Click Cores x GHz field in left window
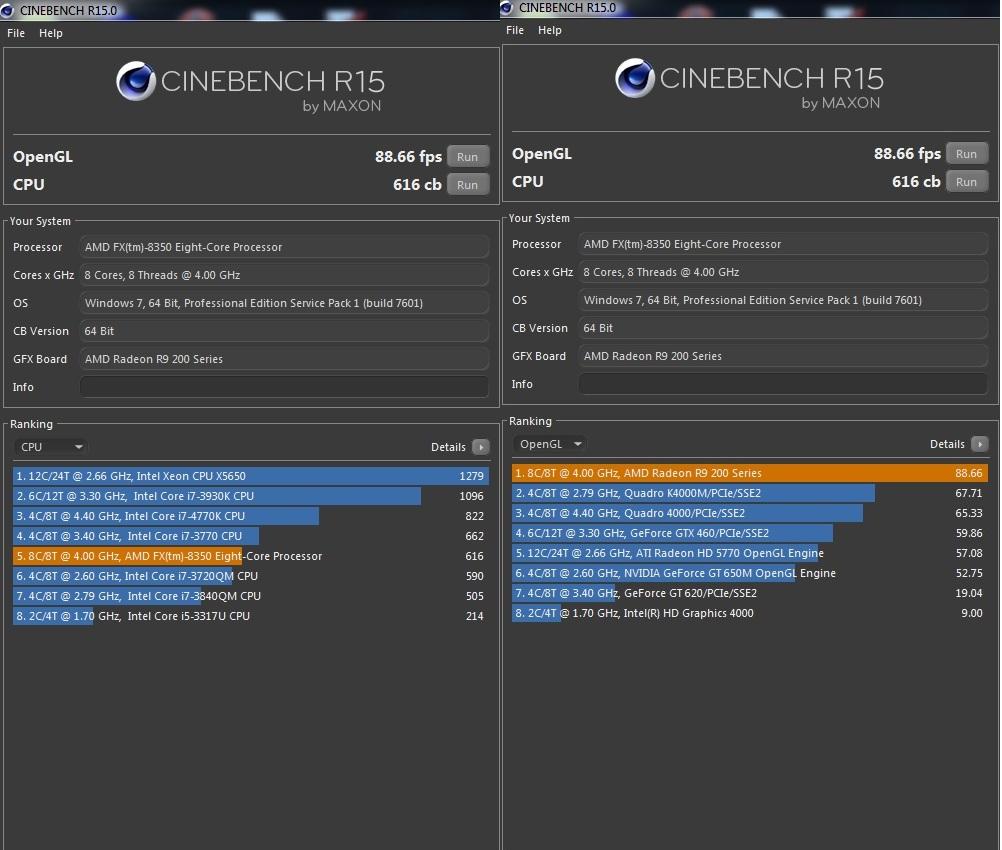This screenshot has width=1002, height=850. tap(284, 275)
